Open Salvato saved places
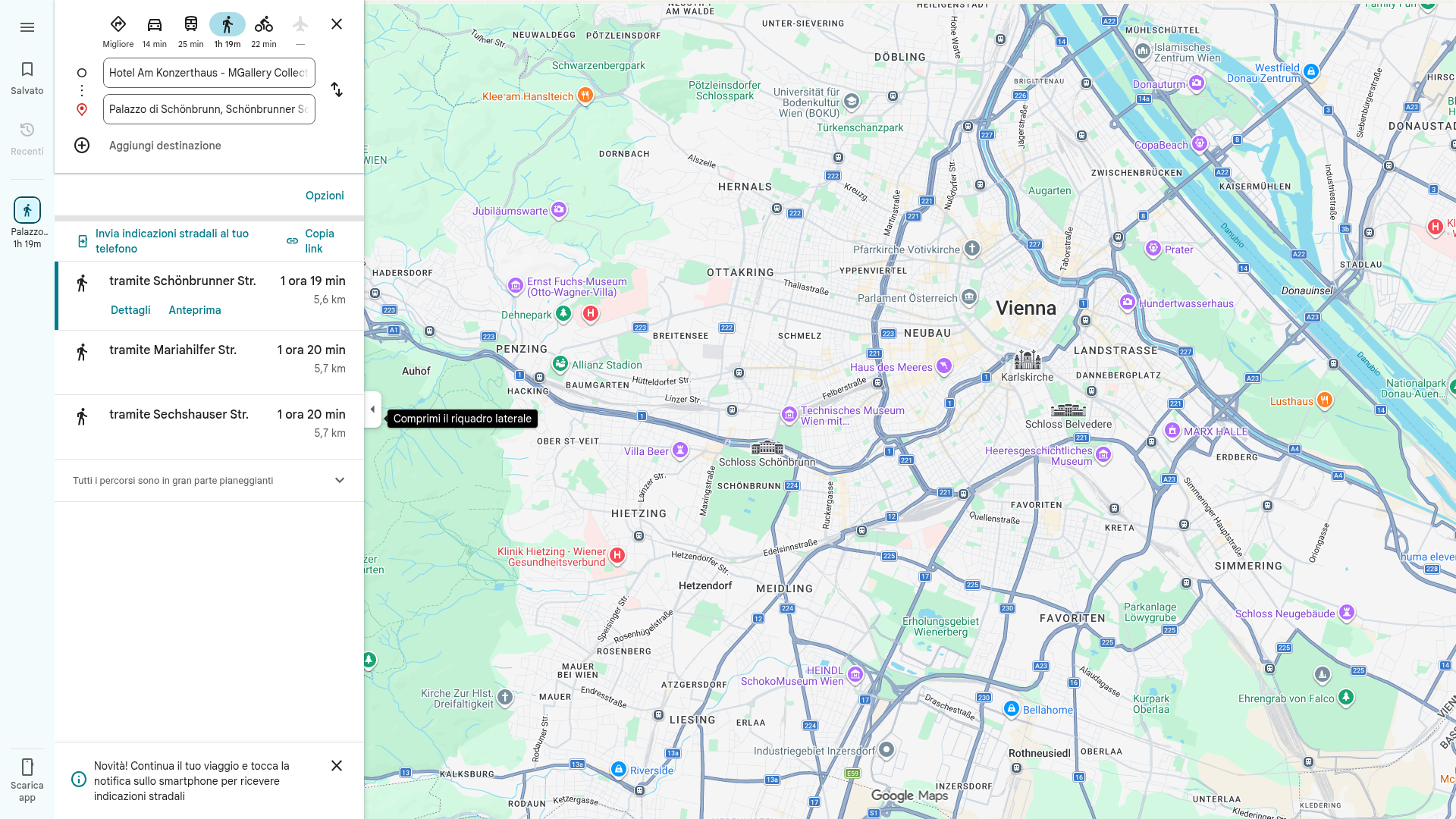 coord(27,78)
